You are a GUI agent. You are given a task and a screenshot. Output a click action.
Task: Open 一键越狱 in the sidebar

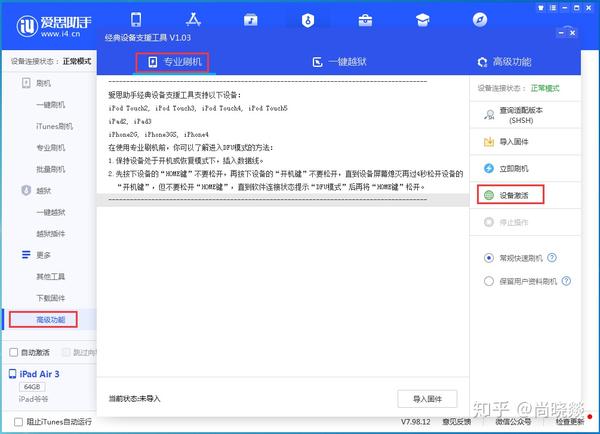coord(51,212)
